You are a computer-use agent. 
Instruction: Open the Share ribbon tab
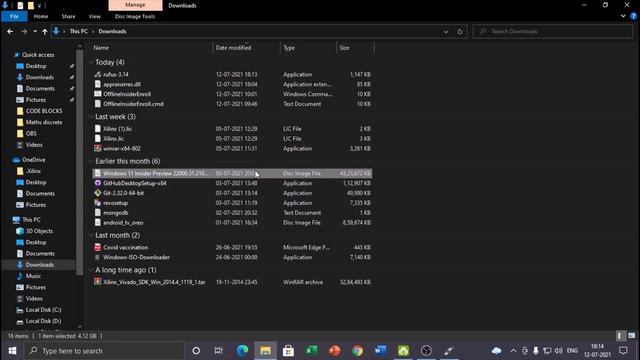pyautogui.click(x=68, y=16)
